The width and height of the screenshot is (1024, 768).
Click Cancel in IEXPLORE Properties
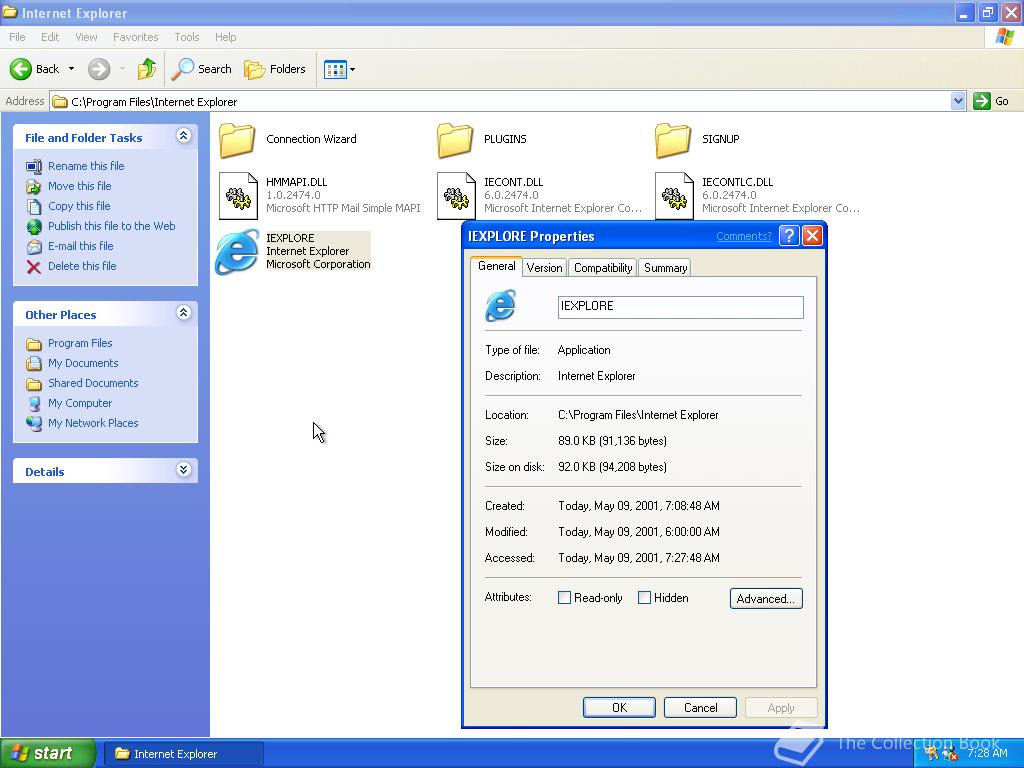(x=700, y=707)
